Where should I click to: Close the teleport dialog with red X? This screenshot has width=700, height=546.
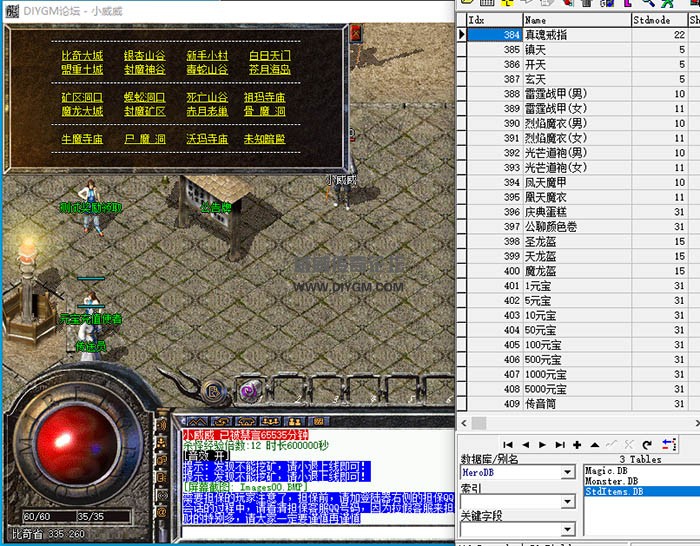356,33
